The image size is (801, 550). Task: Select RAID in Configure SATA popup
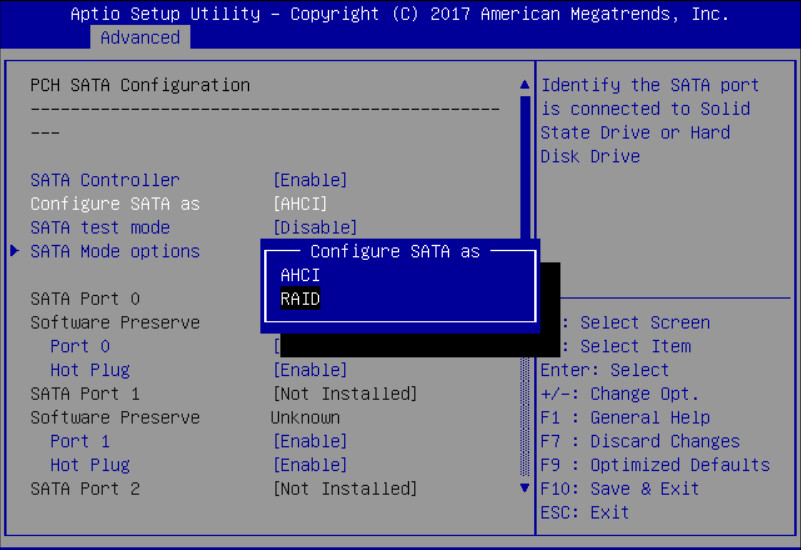click(300, 299)
